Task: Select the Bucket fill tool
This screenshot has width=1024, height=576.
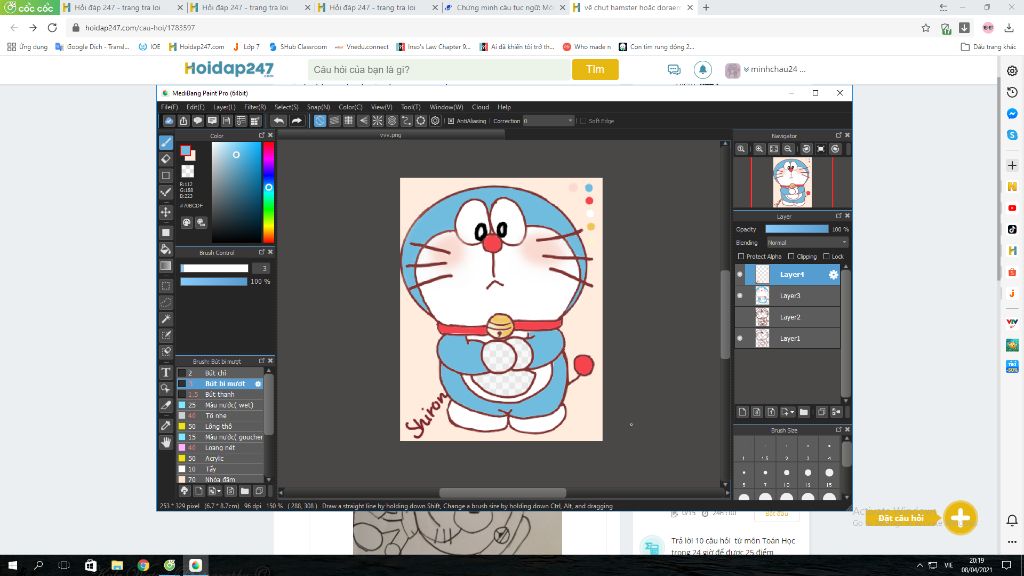Action: 166,249
